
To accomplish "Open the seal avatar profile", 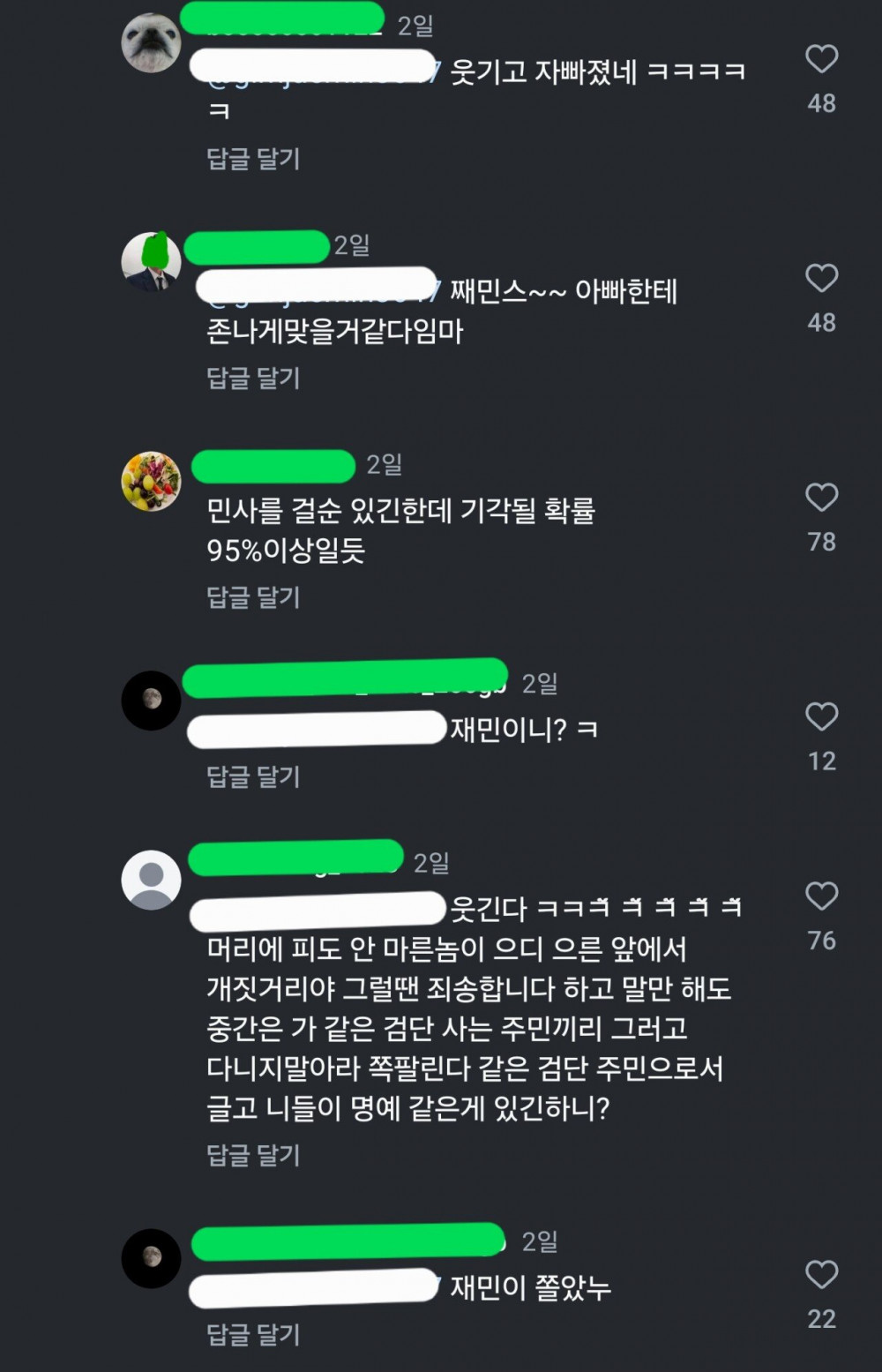I will coord(151,42).
